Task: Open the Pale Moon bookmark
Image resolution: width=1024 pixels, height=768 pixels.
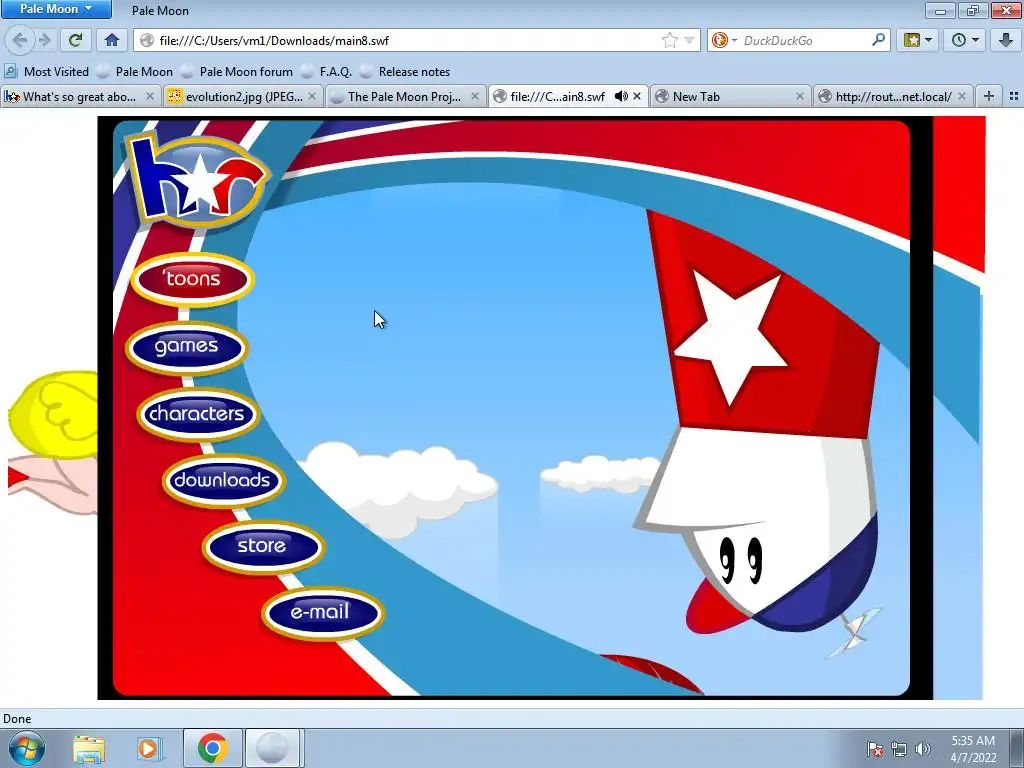Action: coord(135,72)
